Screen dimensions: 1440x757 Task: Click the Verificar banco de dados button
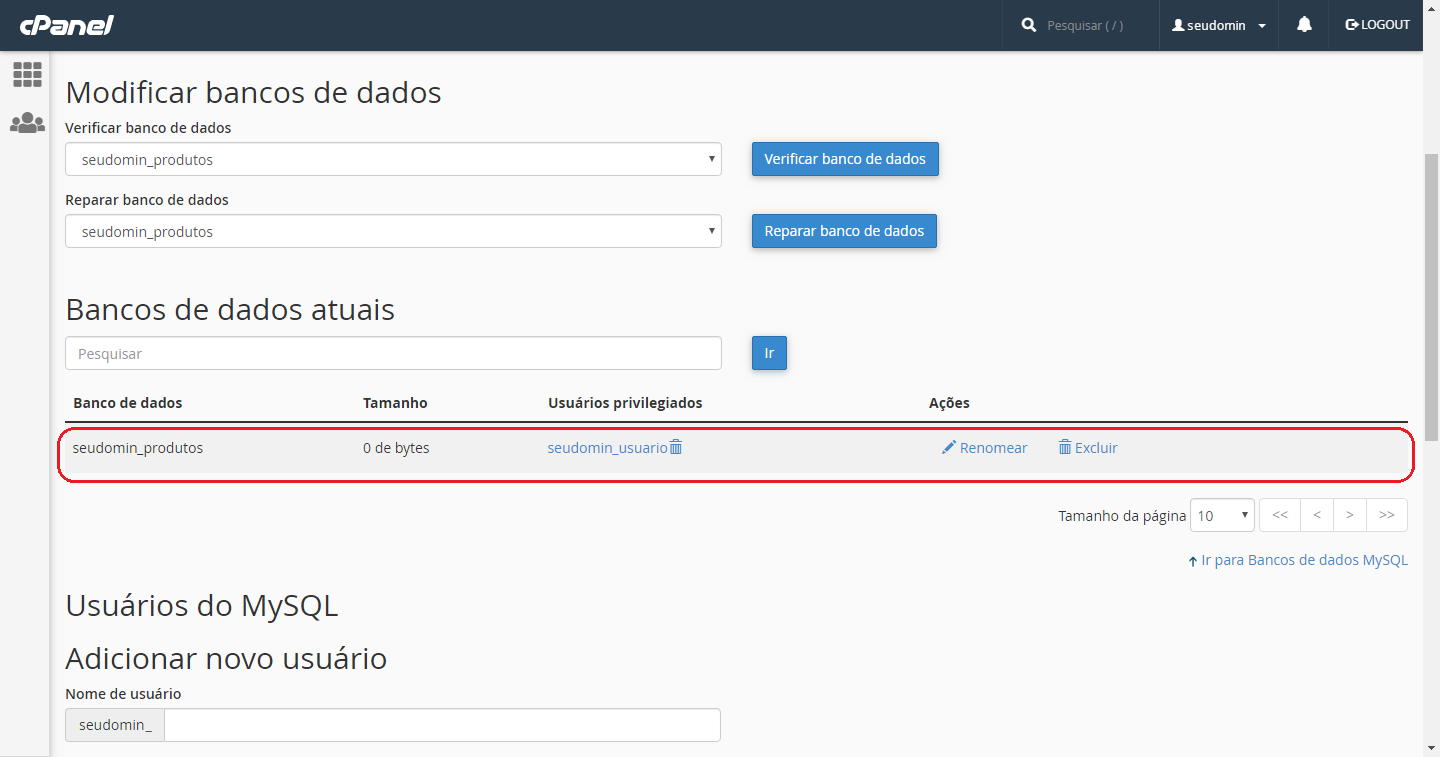(845, 159)
